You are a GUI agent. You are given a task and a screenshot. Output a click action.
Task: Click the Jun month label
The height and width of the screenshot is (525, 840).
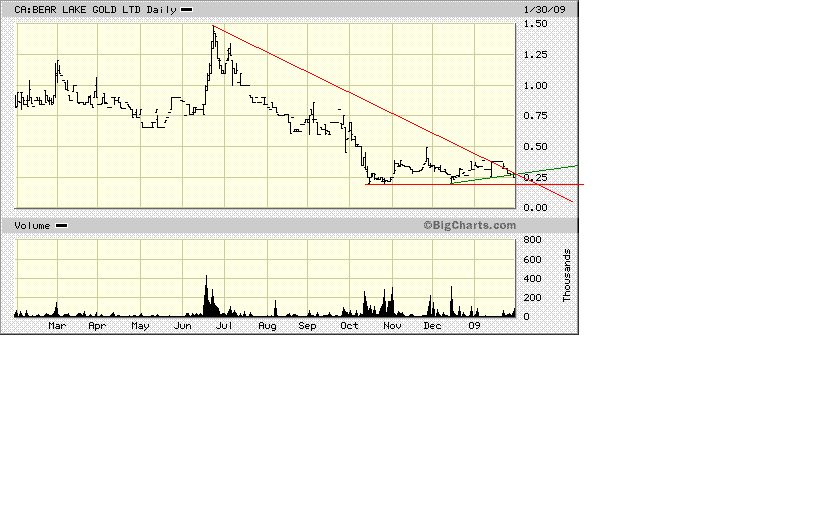[x=183, y=326]
